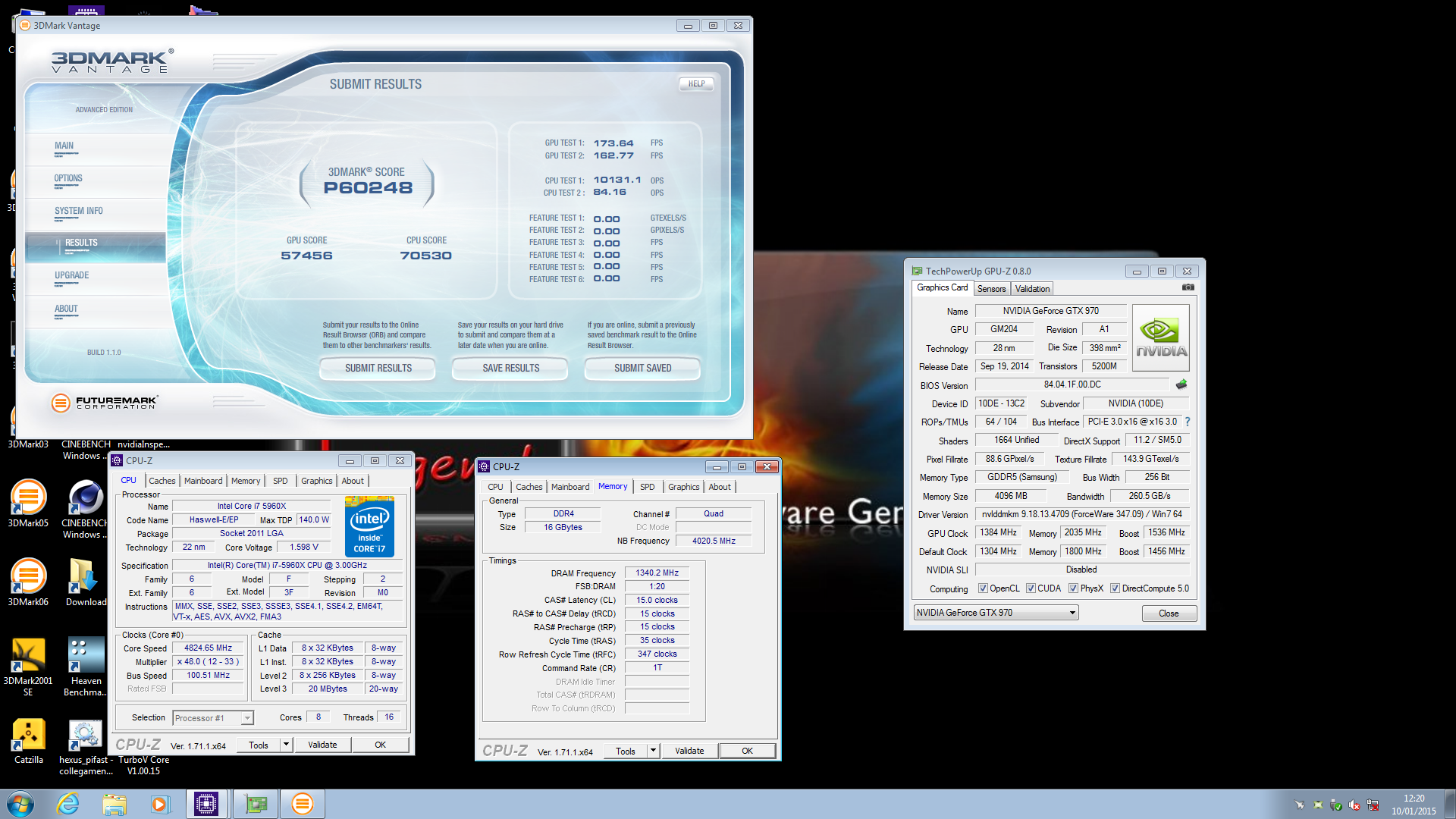The height and width of the screenshot is (819, 1456).
Task: Click Validate in left CPU-Z window
Action: tap(322, 745)
